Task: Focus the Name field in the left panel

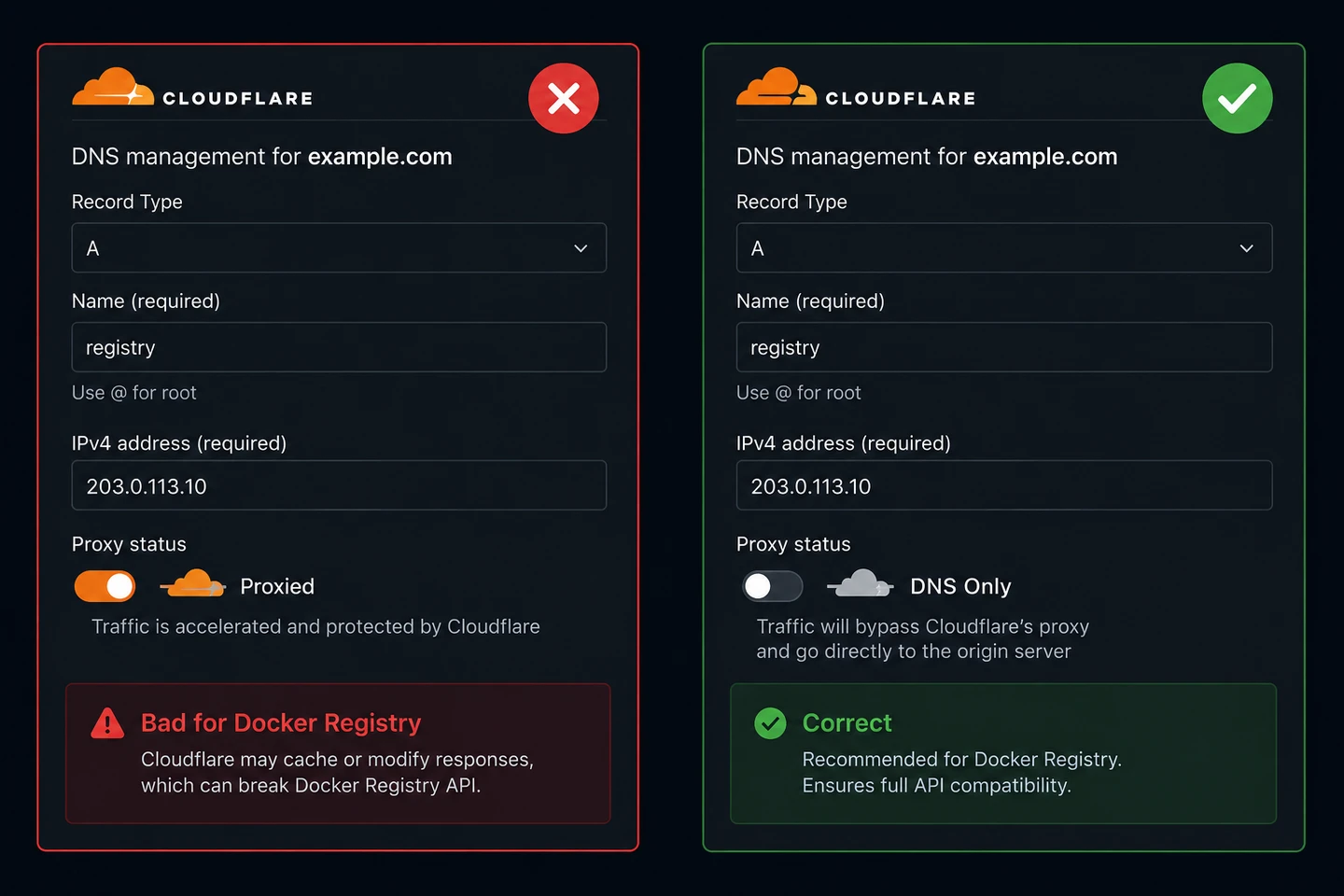Action: 339,347
